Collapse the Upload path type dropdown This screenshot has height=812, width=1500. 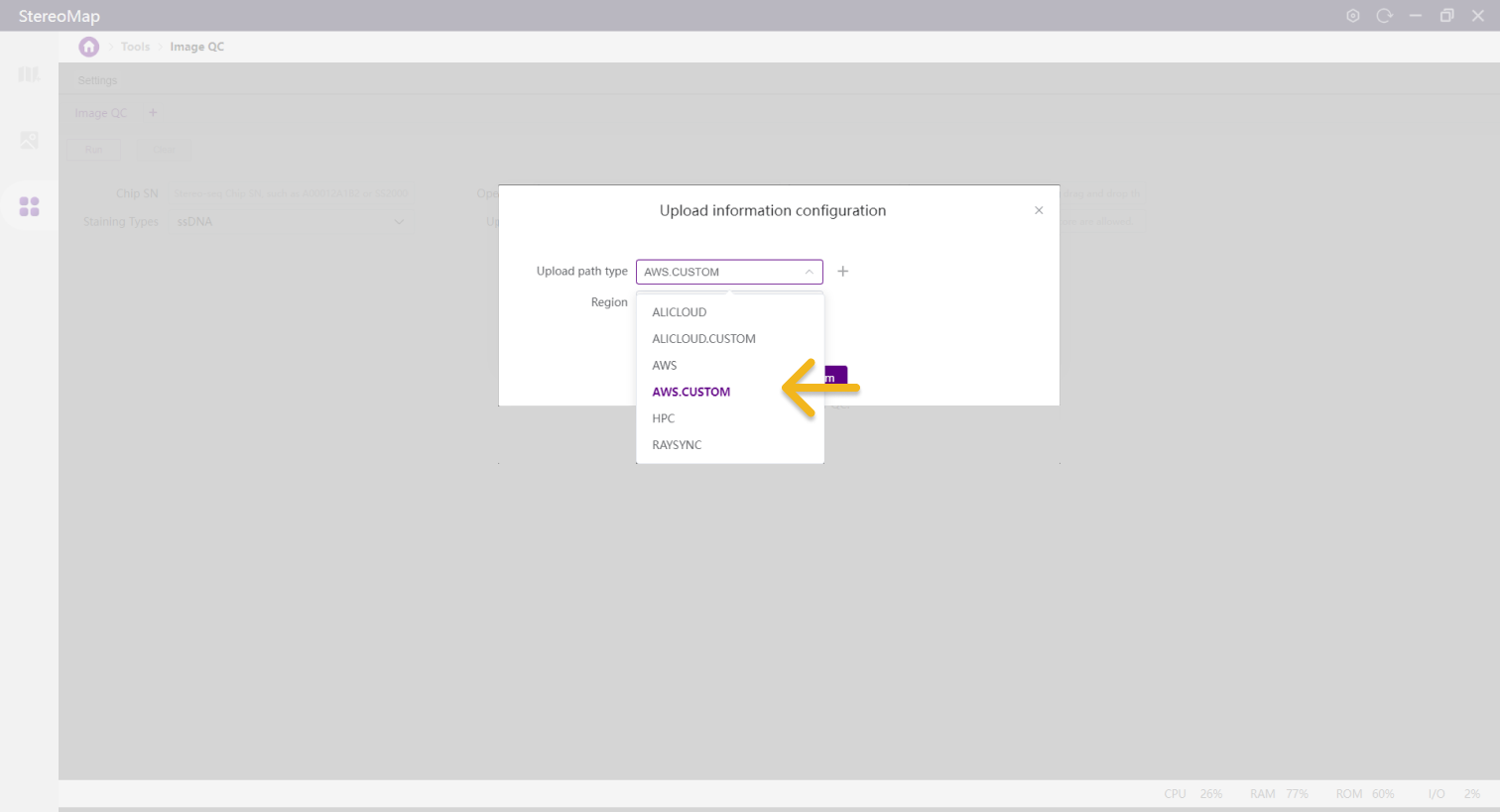pos(810,272)
